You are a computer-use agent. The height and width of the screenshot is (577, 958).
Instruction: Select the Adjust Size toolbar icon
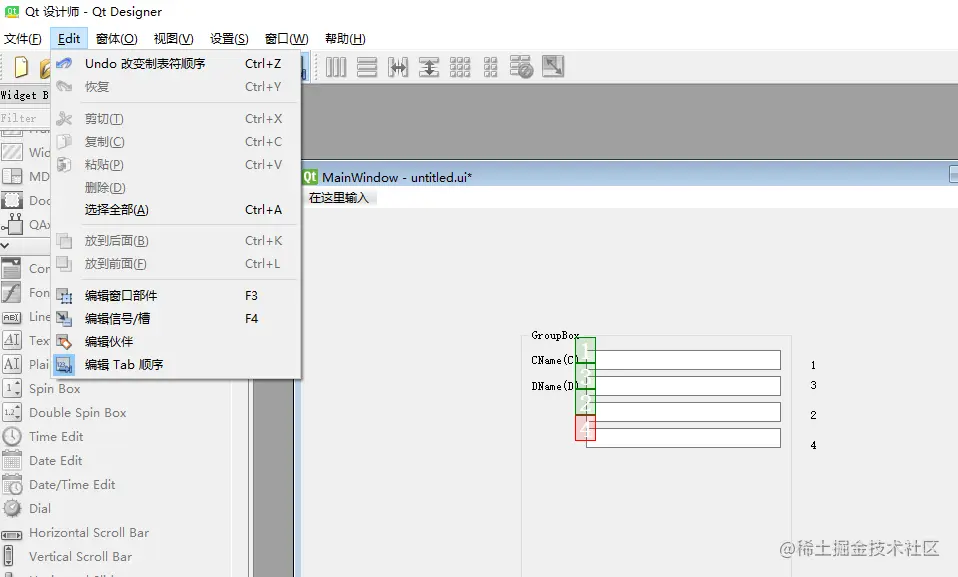click(x=552, y=69)
